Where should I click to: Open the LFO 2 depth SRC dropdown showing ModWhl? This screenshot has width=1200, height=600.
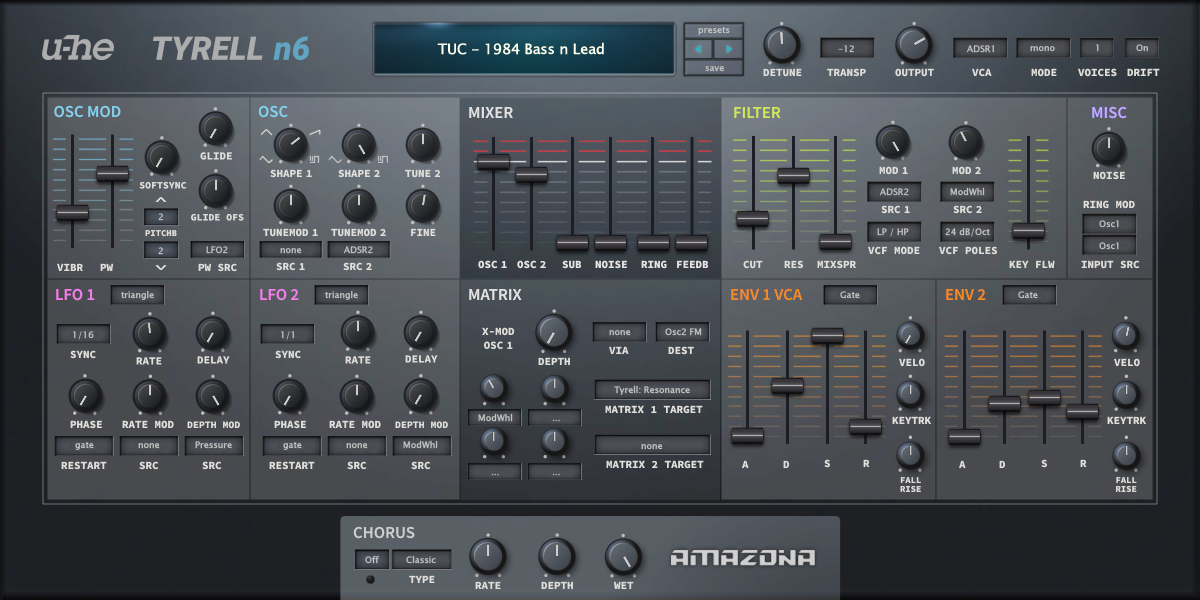(421, 446)
